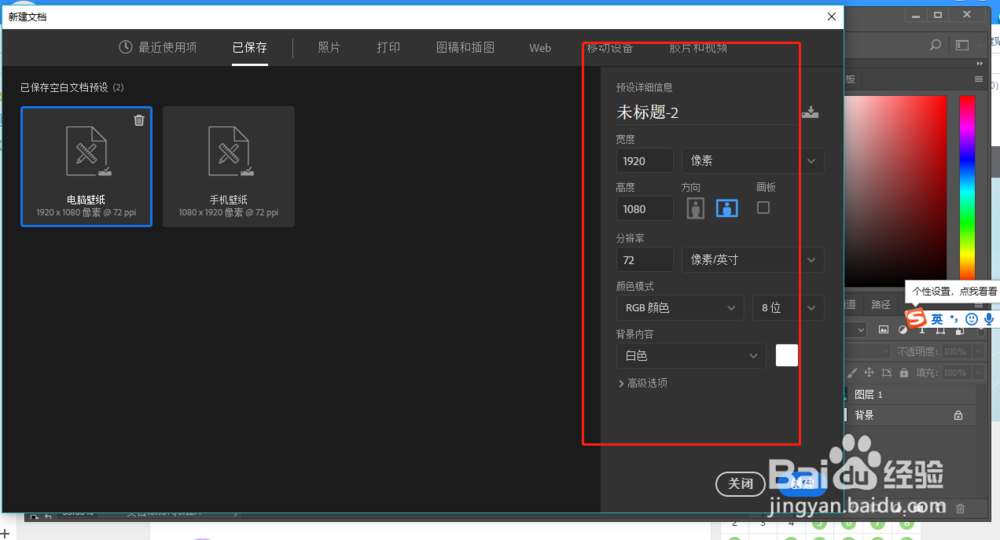Click the lock artboard nesting icon
Image resolution: width=1000 pixels, height=540 pixels.
click(886, 372)
